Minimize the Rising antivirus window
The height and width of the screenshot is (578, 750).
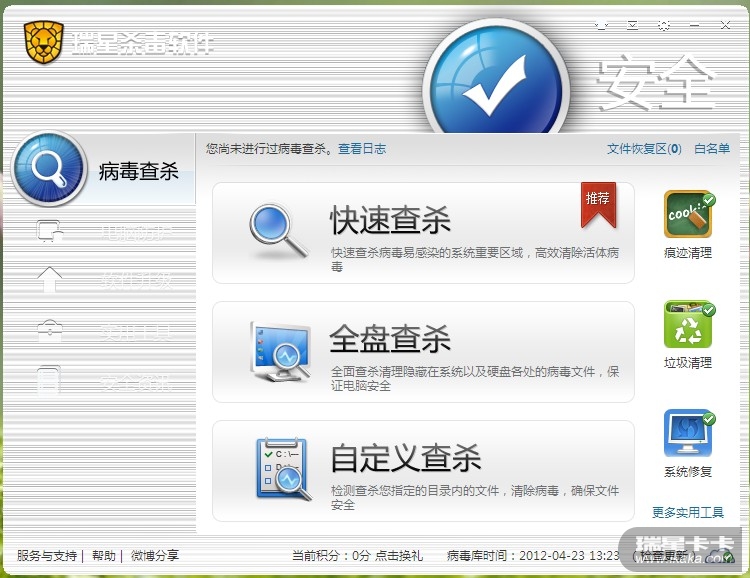coord(695,25)
